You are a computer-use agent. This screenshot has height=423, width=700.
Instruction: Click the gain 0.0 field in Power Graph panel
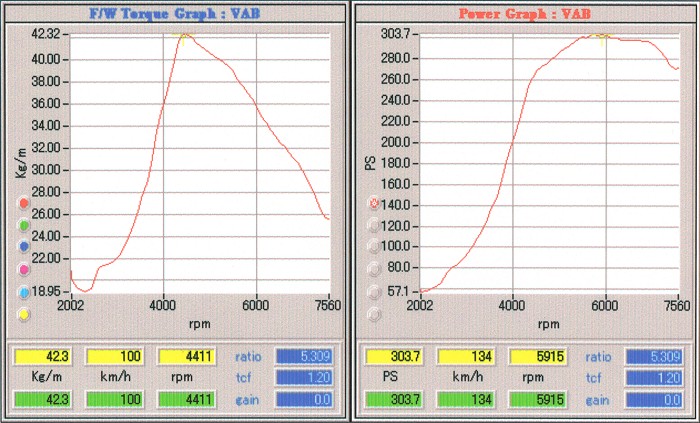click(654, 399)
